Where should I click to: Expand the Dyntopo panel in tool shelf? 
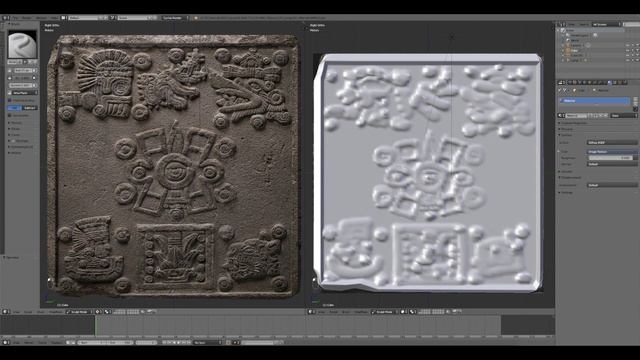pos(19,141)
